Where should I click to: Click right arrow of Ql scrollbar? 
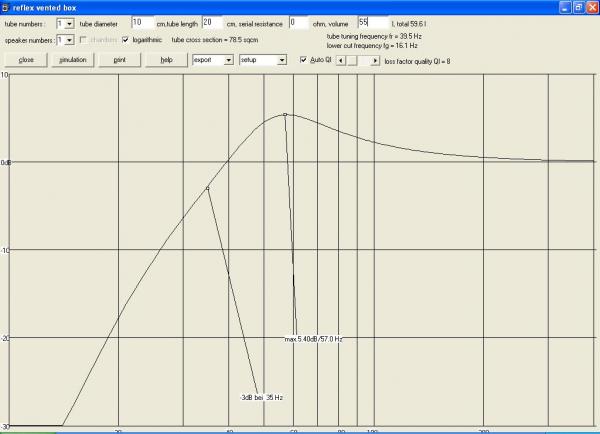376,60
